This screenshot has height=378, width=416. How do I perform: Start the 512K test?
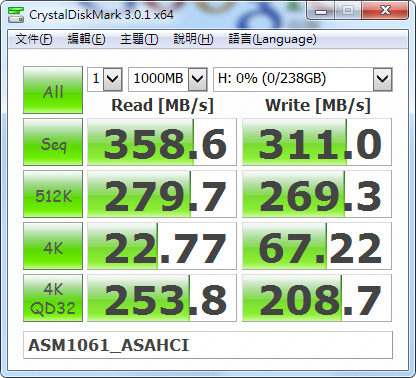click(53, 194)
